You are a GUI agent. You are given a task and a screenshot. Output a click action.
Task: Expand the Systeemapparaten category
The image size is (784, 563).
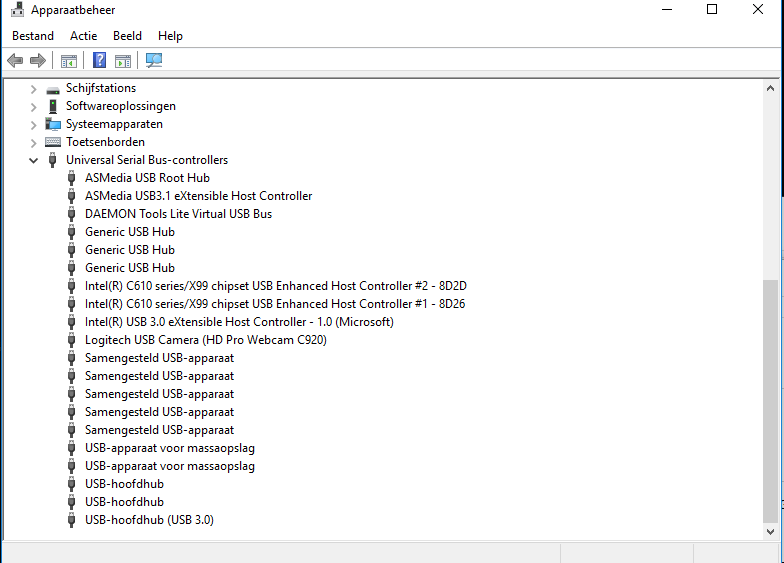pyautogui.click(x=34, y=125)
